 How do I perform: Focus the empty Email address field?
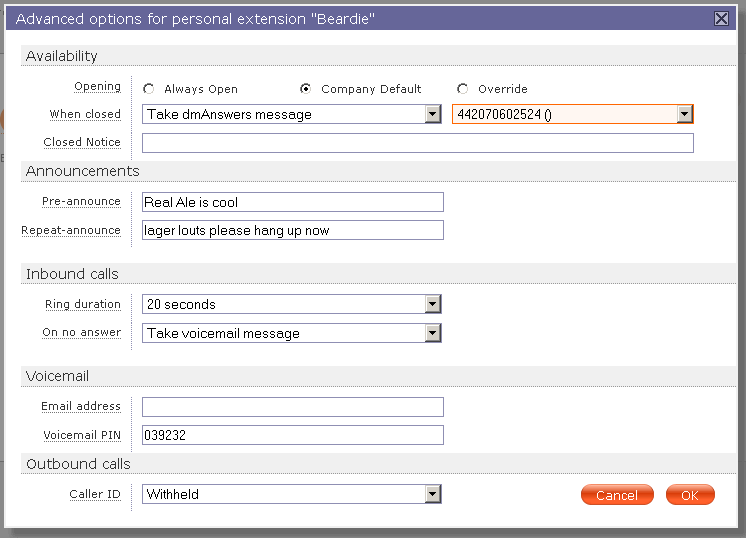coord(292,407)
